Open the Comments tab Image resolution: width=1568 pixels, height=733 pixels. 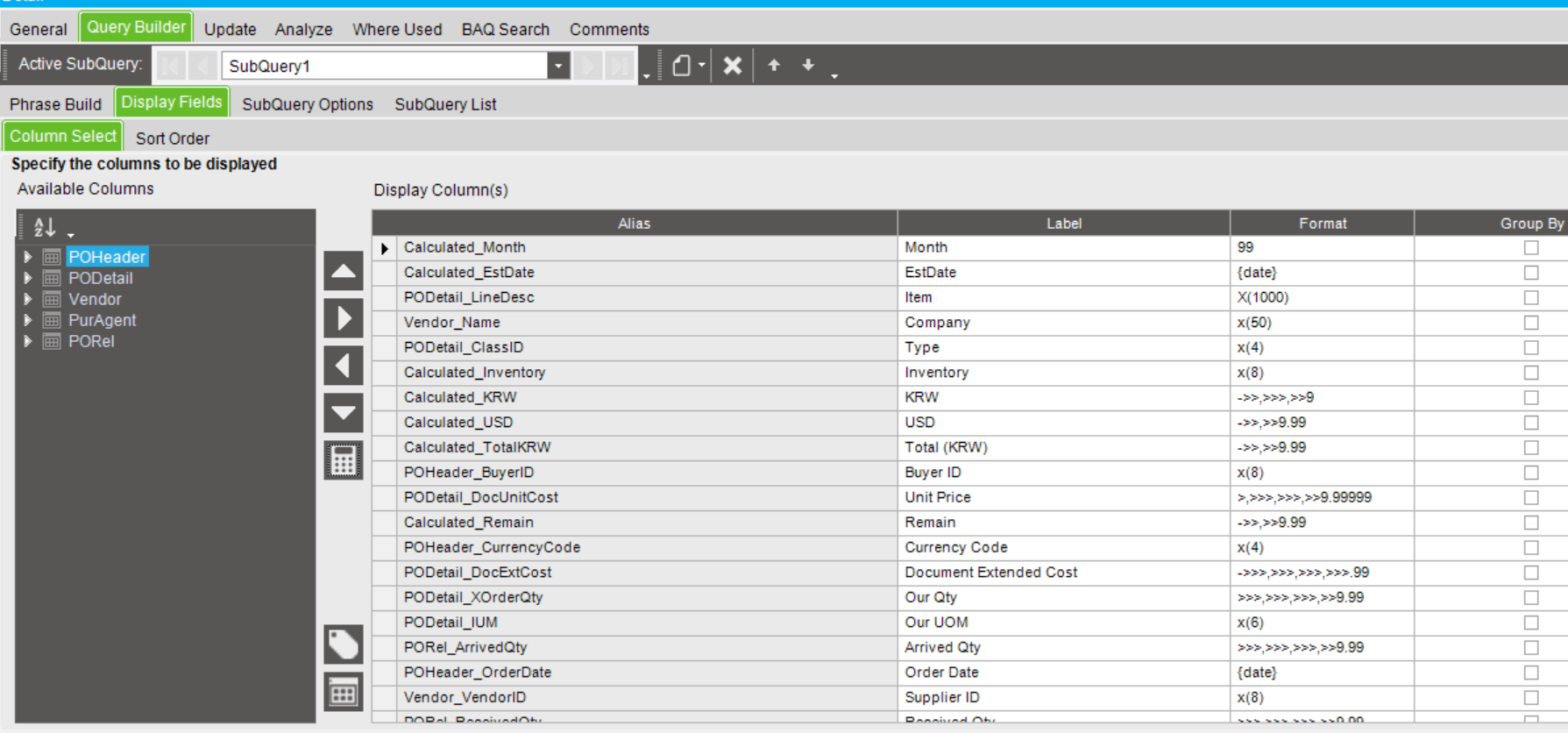(609, 29)
